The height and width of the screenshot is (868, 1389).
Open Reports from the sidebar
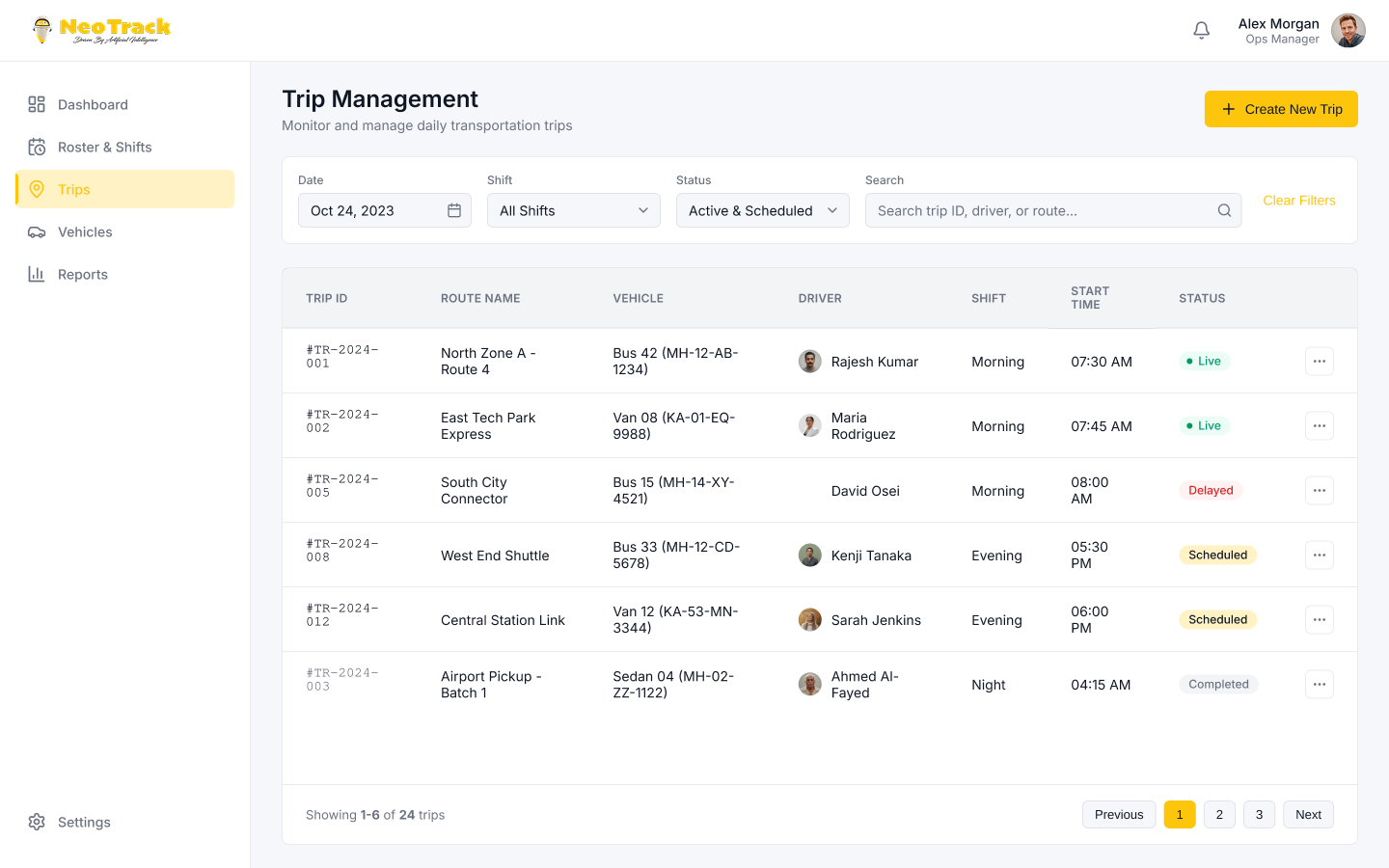coord(124,274)
